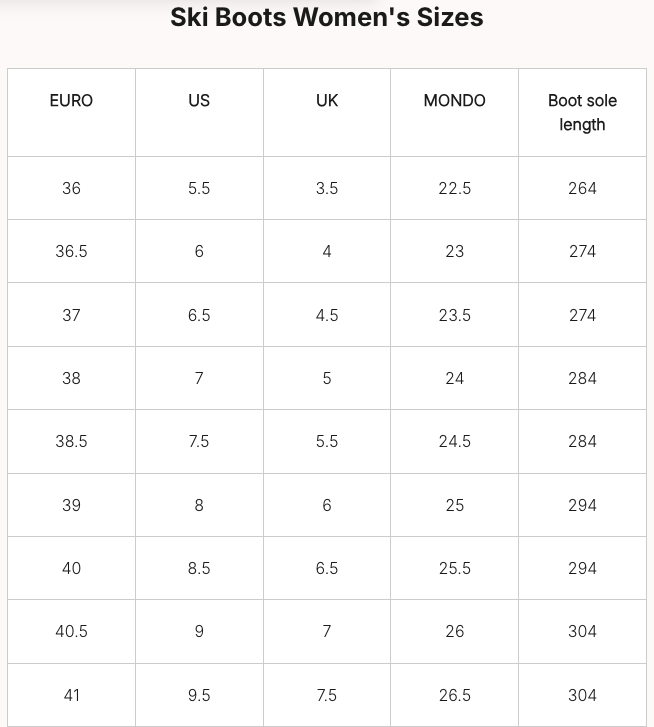Click the EURO 40.5 cell
Screen dimensions: 654x727
(71, 631)
